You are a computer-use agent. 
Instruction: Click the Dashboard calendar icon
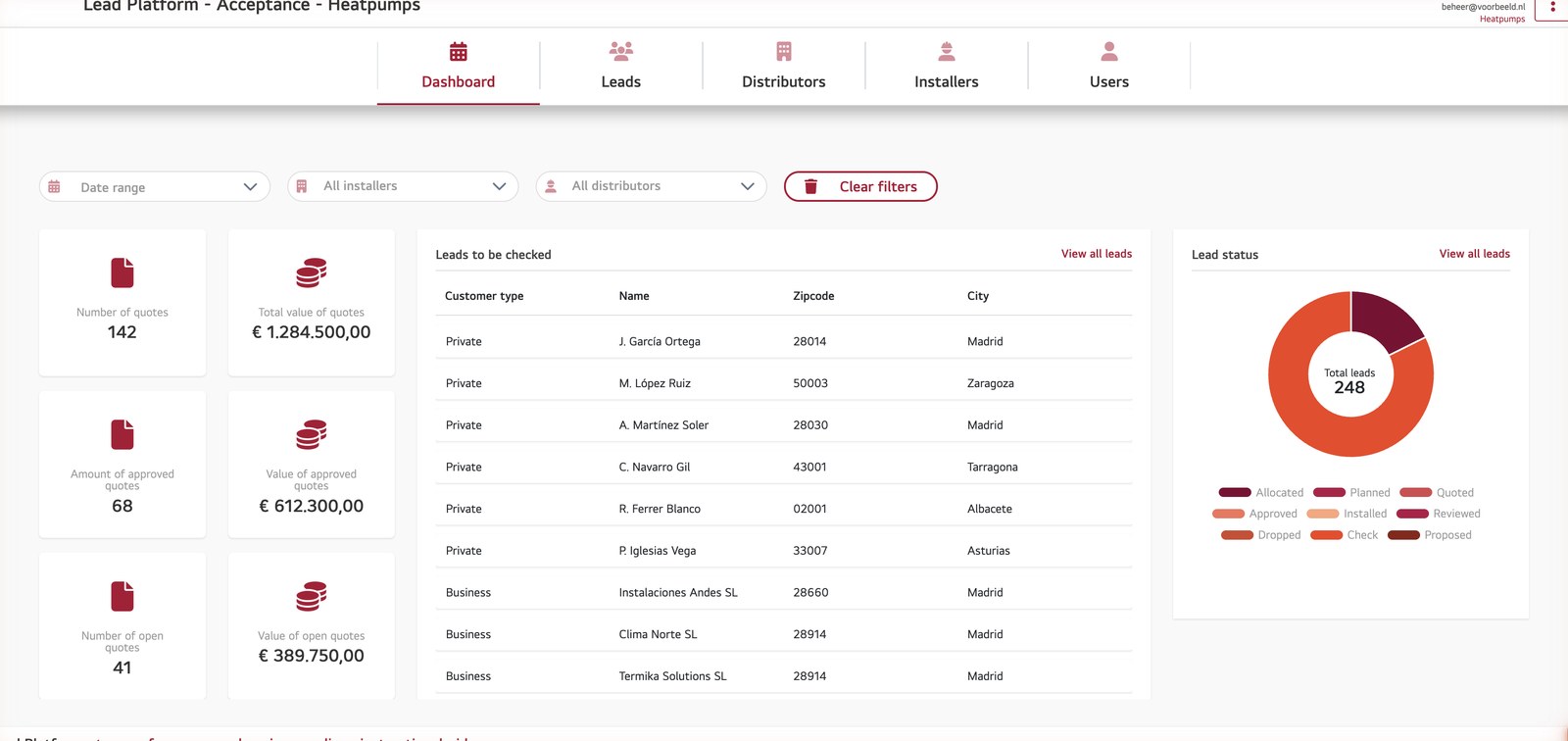coord(458,51)
